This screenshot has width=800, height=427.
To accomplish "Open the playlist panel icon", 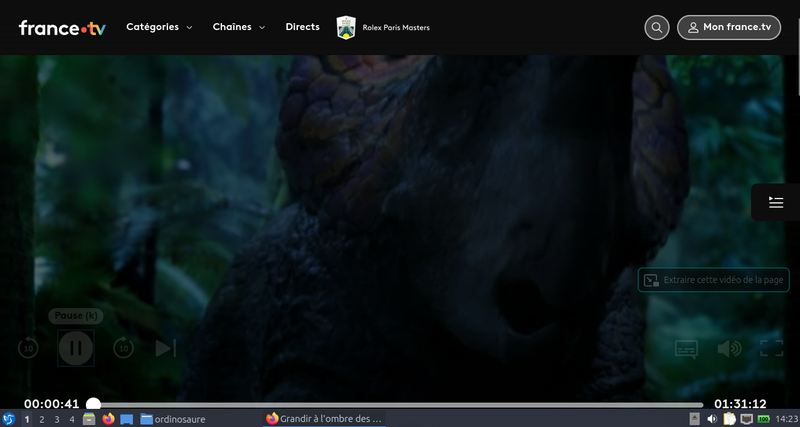I will 776,203.
